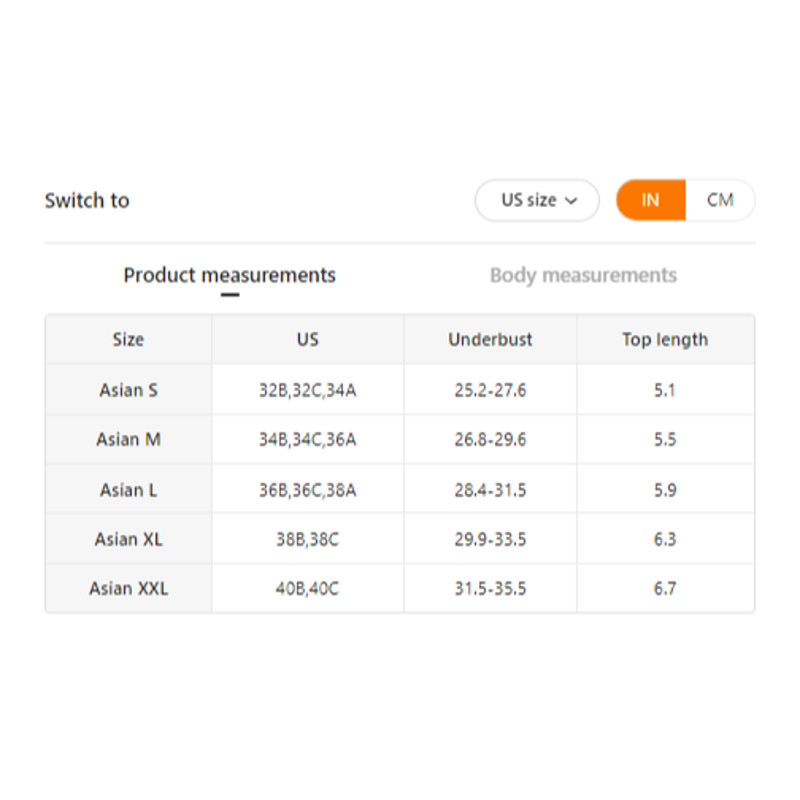This screenshot has width=800, height=800.
Task: Select the Asian XL size row
Action: pyautogui.click(x=128, y=539)
